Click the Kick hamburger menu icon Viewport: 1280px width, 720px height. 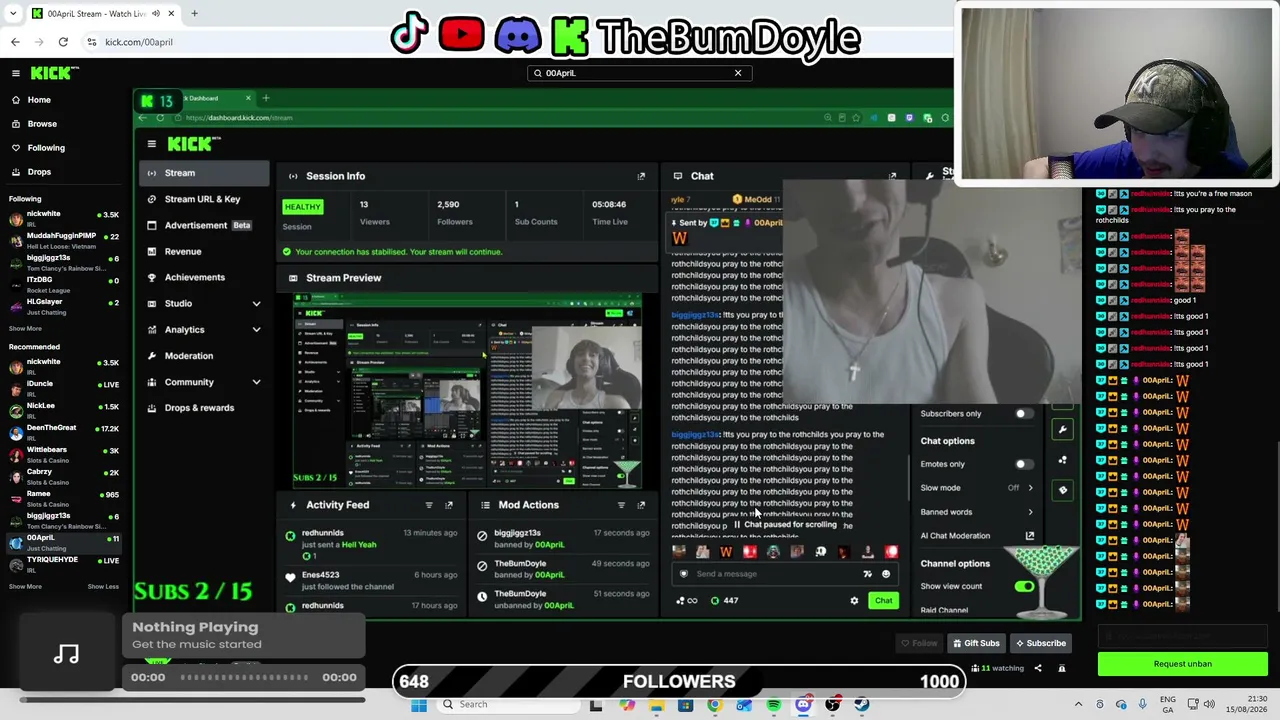[16, 73]
